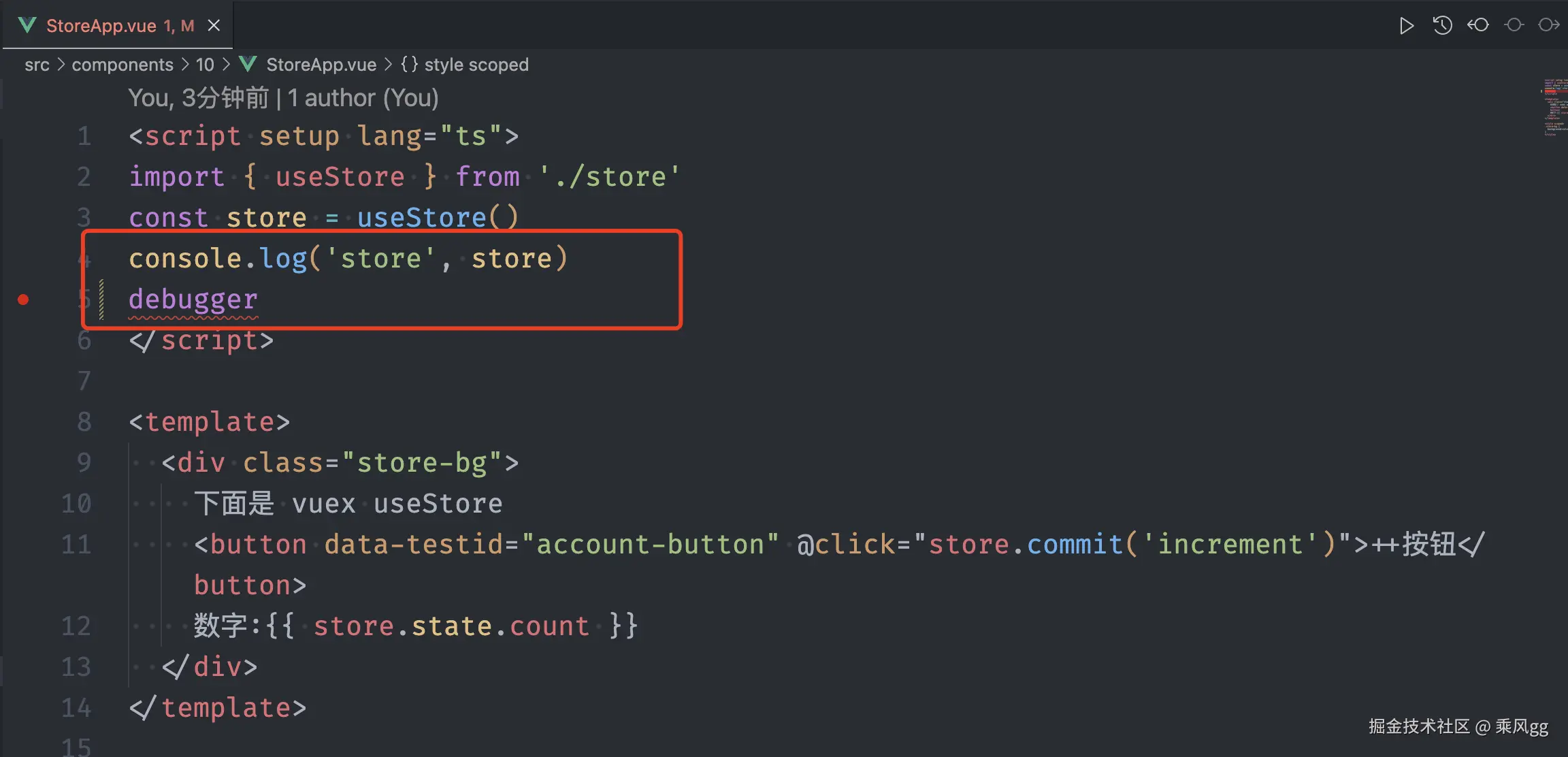Click the Vue logo icon on the StoreApp.vue tab
This screenshot has height=757, width=1568.
[27, 26]
